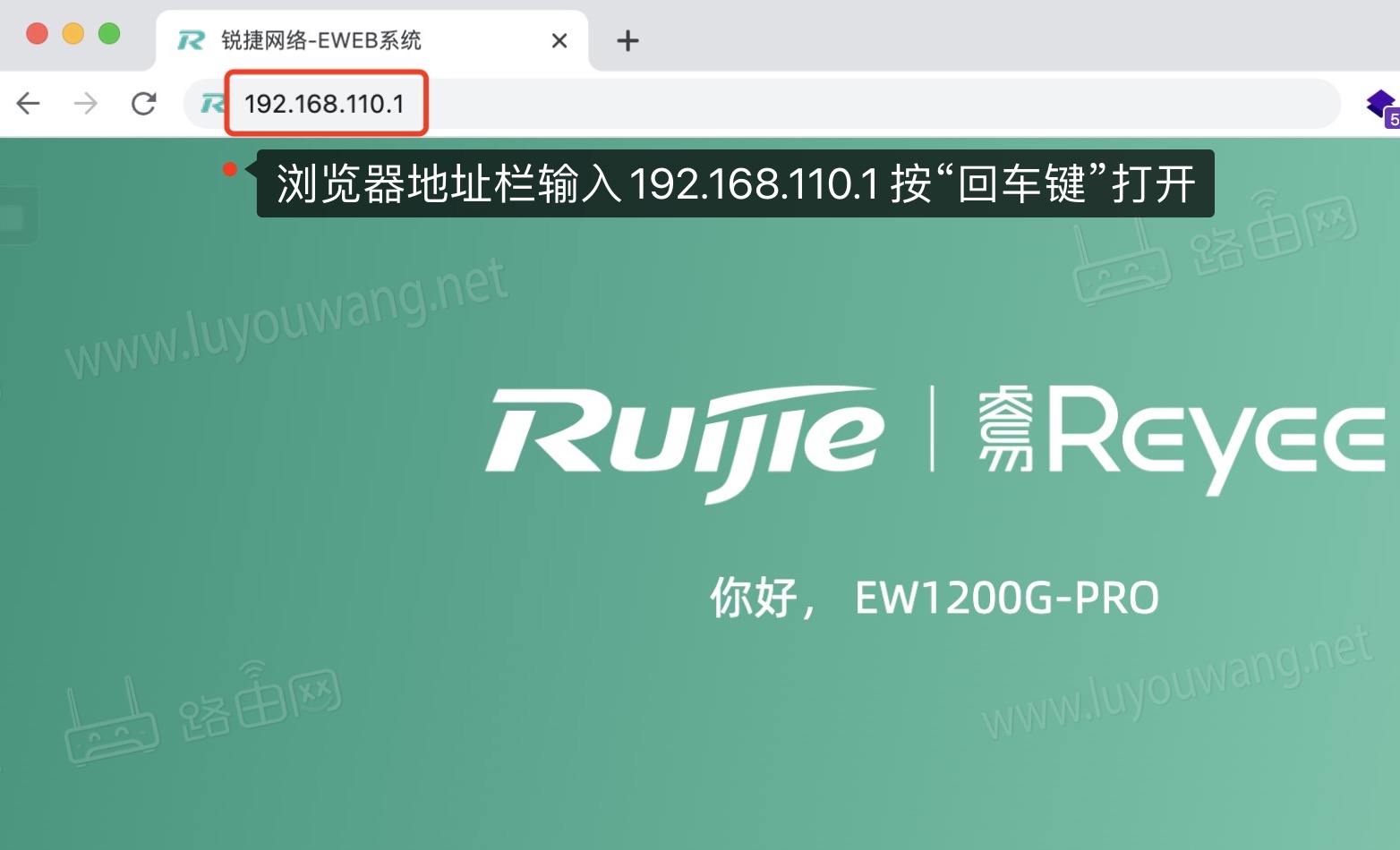Click the red dot marker beside the tooltip
The height and width of the screenshot is (850, 1400).
tap(231, 168)
